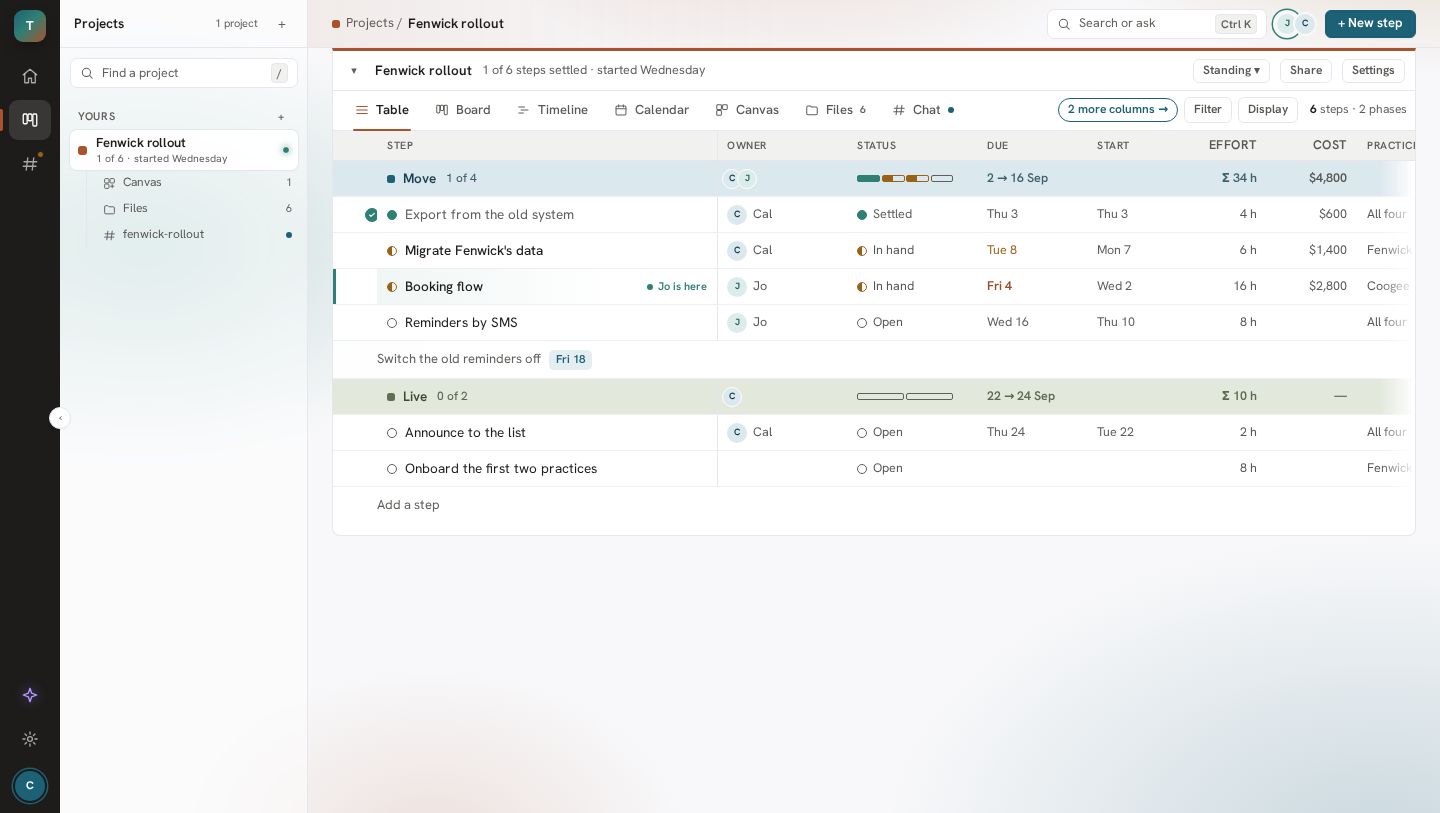The height and width of the screenshot is (813, 1440).
Task: Open the Standing dropdown
Action: (x=1231, y=71)
